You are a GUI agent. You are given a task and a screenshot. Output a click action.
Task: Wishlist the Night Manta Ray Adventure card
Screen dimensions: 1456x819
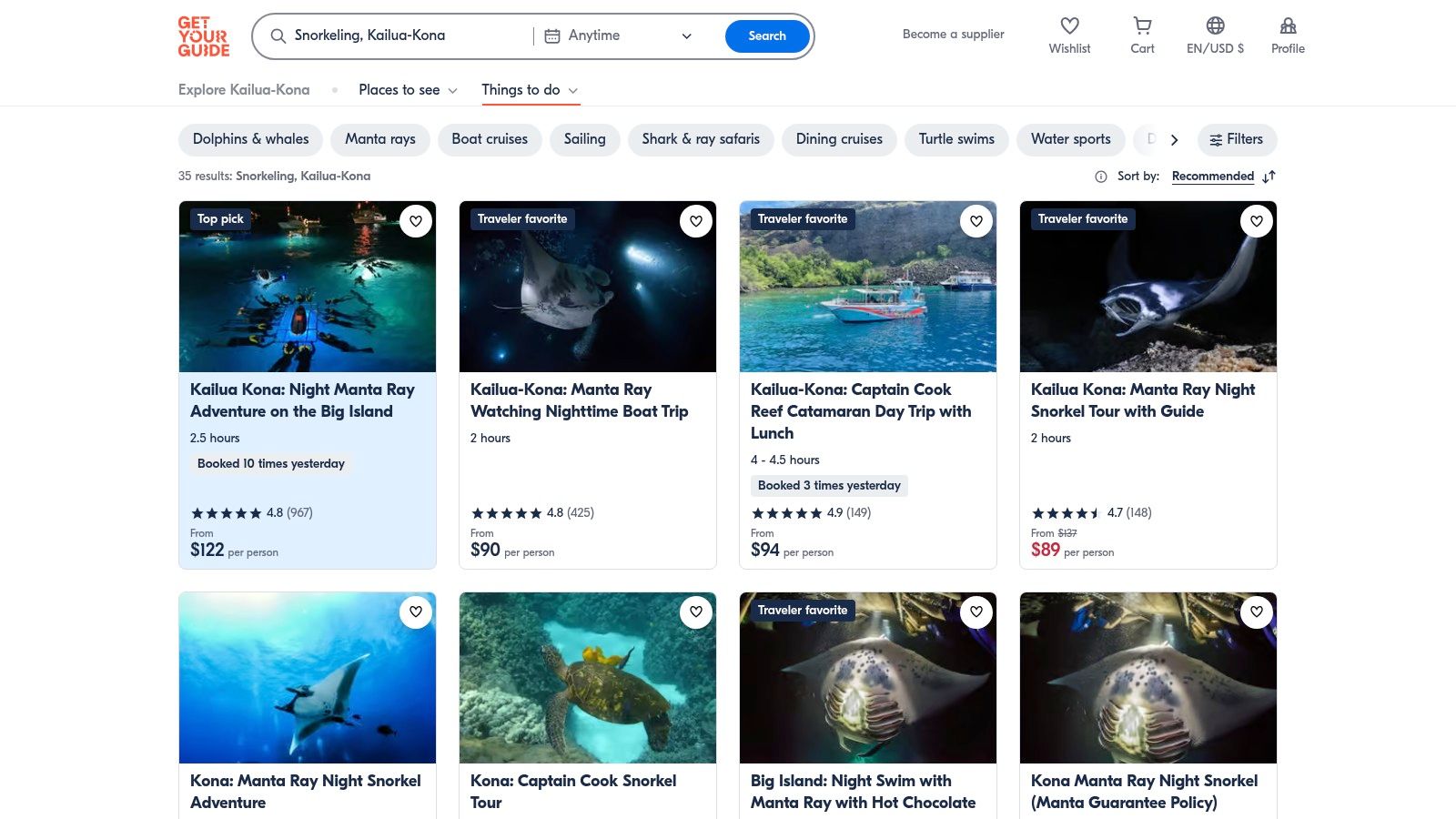[416, 221]
